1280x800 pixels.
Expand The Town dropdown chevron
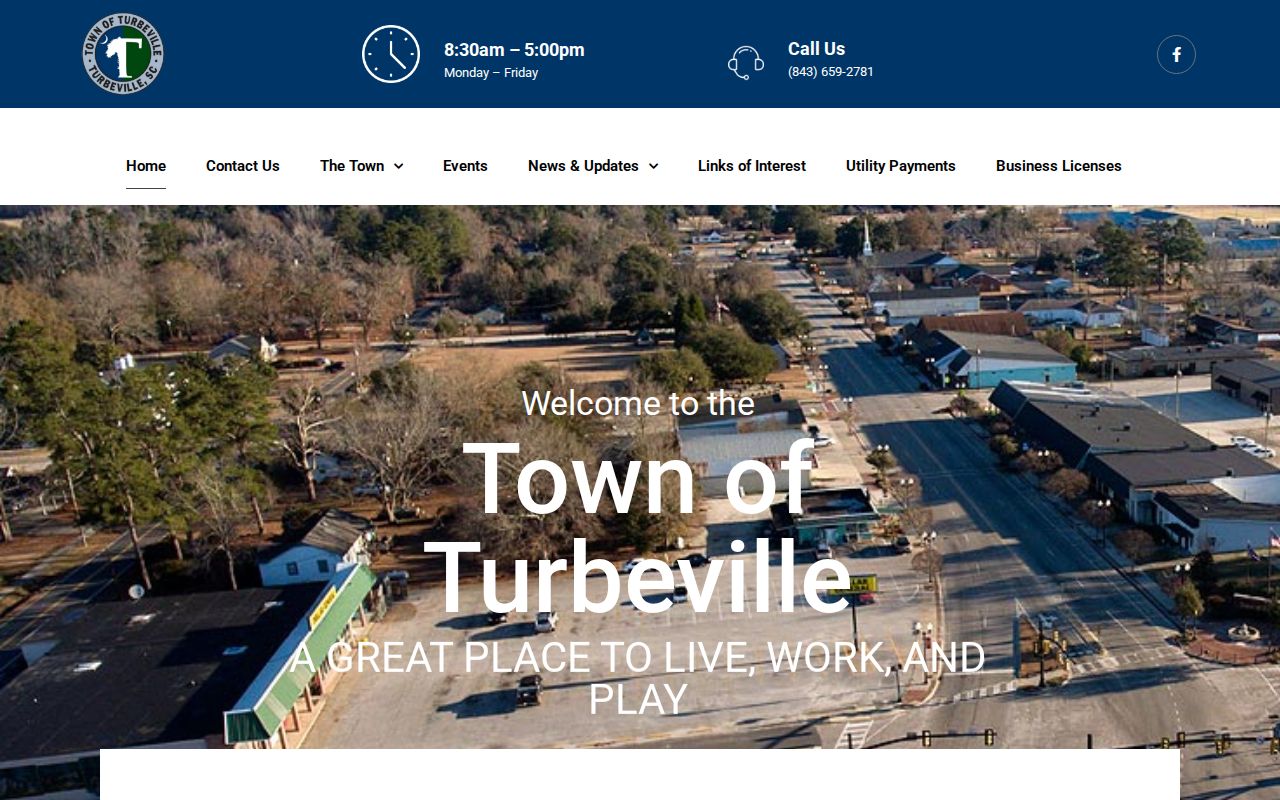click(398, 166)
